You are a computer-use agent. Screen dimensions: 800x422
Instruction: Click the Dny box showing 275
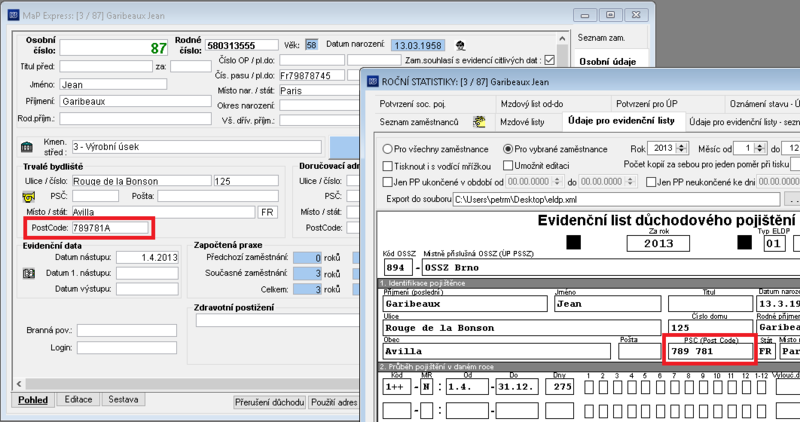pyautogui.click(x=559, y=387)
